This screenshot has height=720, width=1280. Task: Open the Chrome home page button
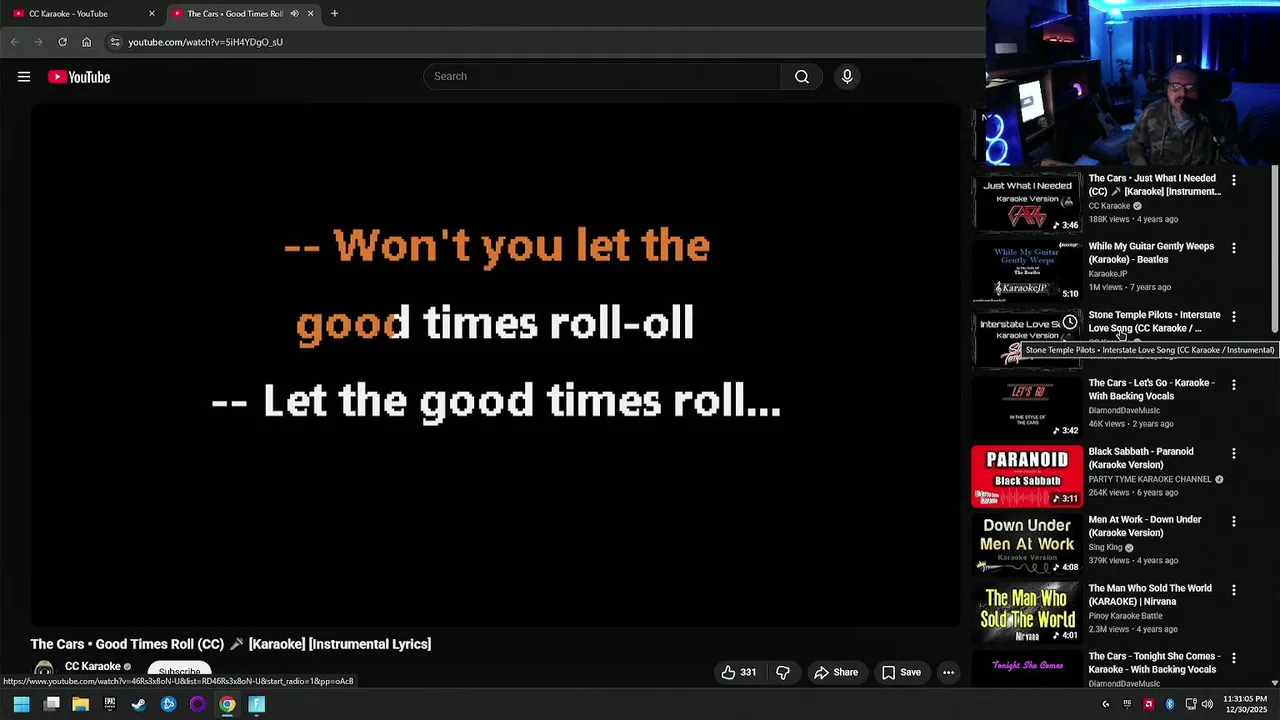[x=86, y=42]
